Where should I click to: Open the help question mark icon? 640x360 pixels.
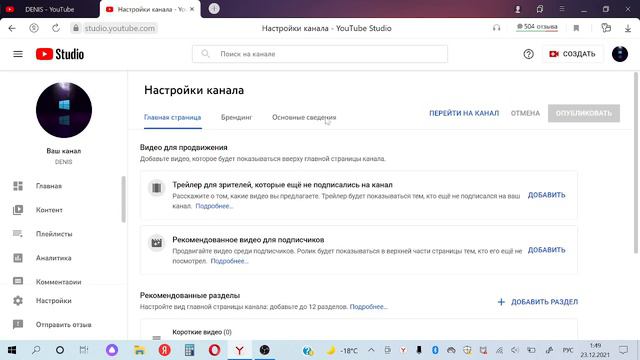pos(528,54)
